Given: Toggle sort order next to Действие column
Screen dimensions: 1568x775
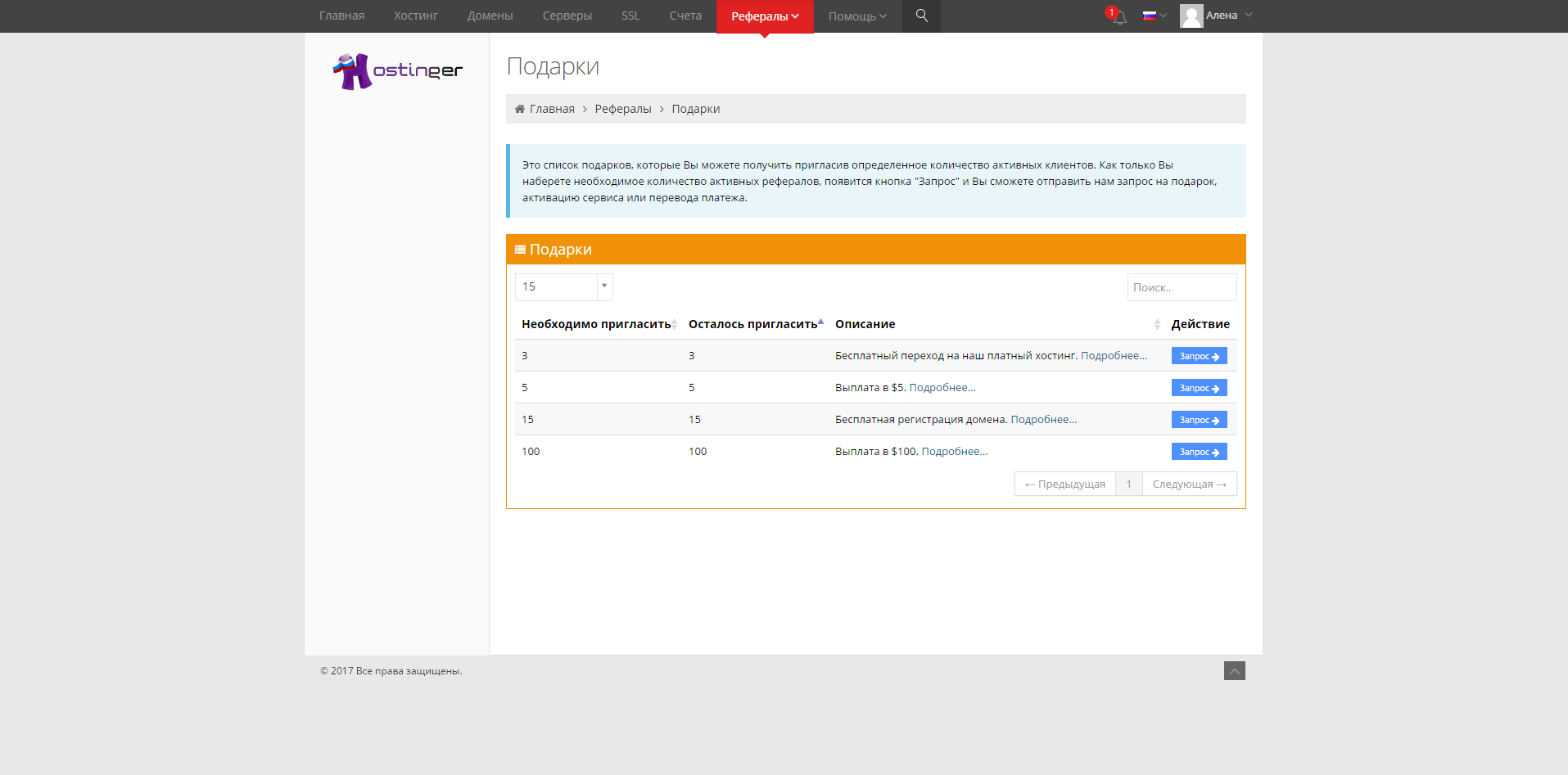Looking at the screenshot, I should 1156,323.
